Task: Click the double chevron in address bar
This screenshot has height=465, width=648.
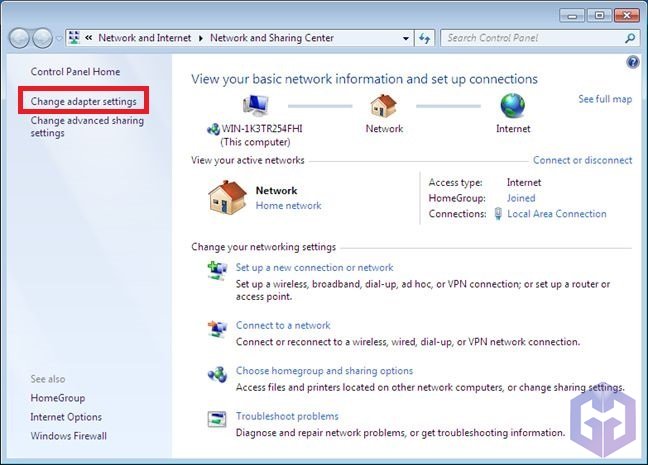Action: 88,38
